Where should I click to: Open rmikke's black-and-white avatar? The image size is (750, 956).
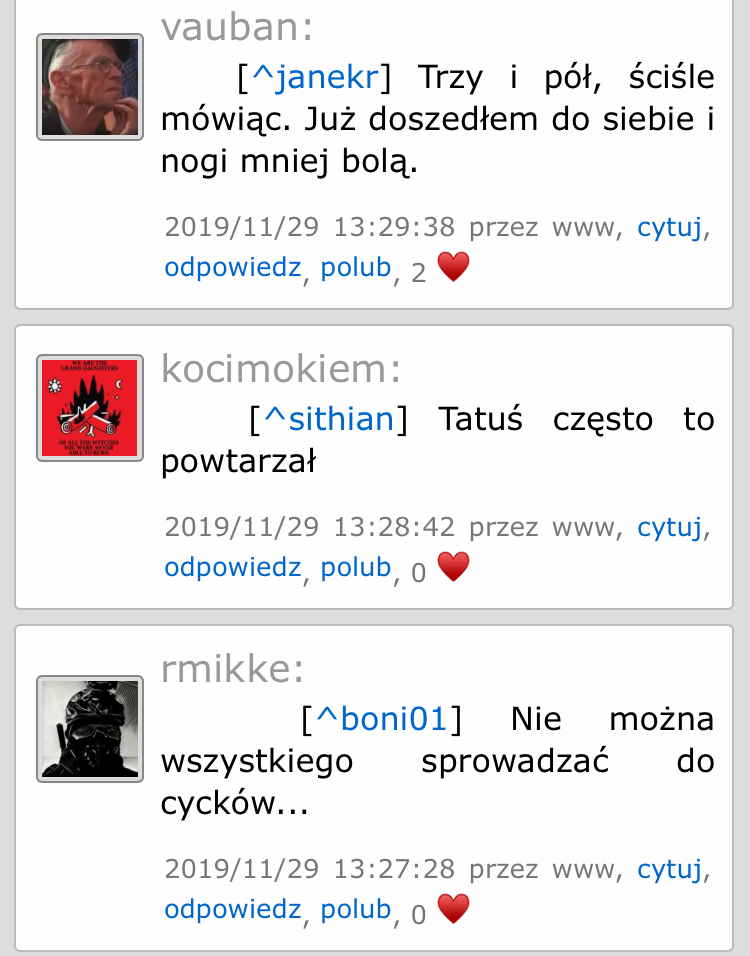[90, 729]
